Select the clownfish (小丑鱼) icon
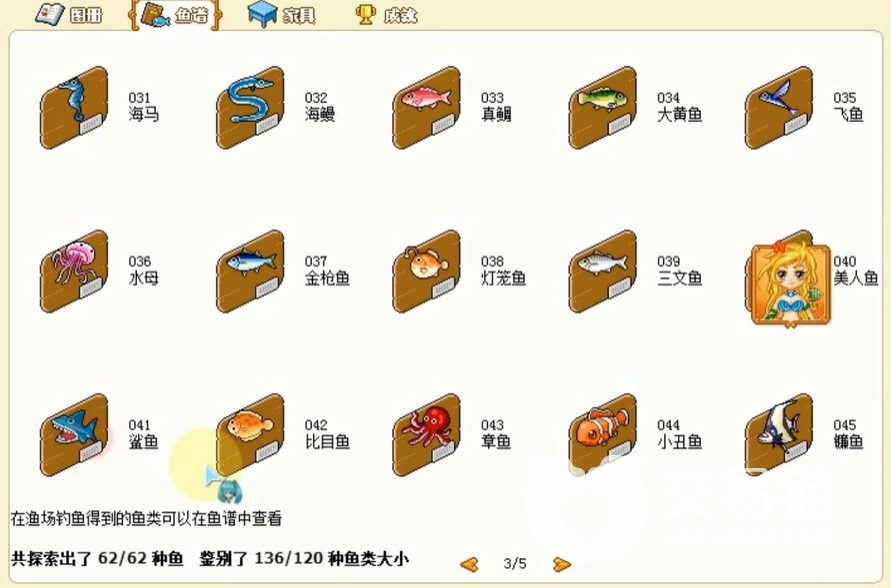Image resolution: width=891 pixels, height=588 pixels. coord(602,435)
